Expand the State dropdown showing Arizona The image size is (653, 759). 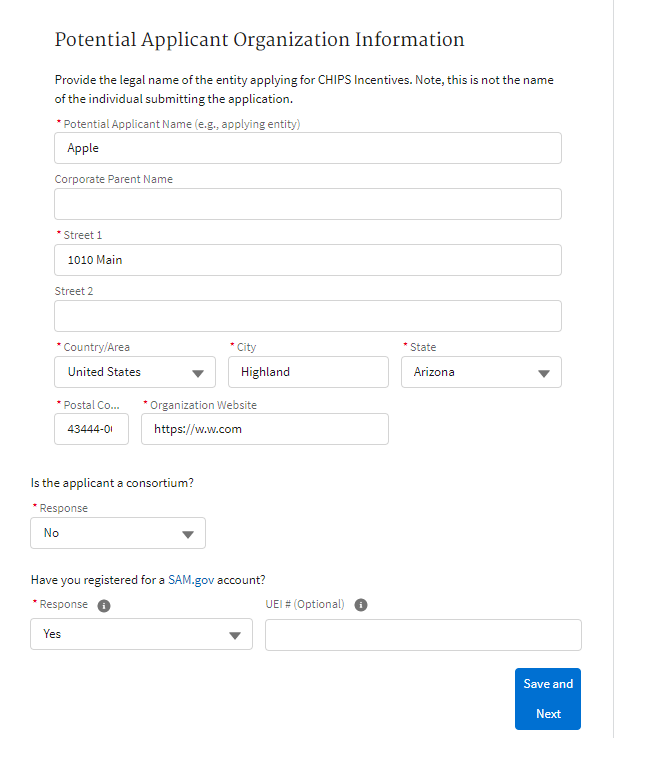(482, 372)
